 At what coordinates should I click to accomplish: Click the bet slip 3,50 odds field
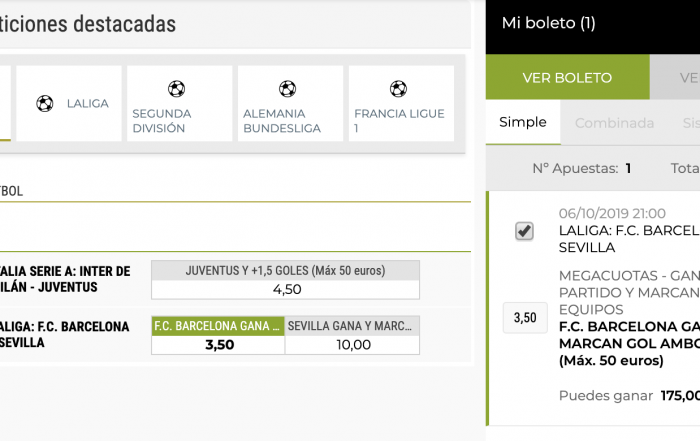[x=524, y=318]
